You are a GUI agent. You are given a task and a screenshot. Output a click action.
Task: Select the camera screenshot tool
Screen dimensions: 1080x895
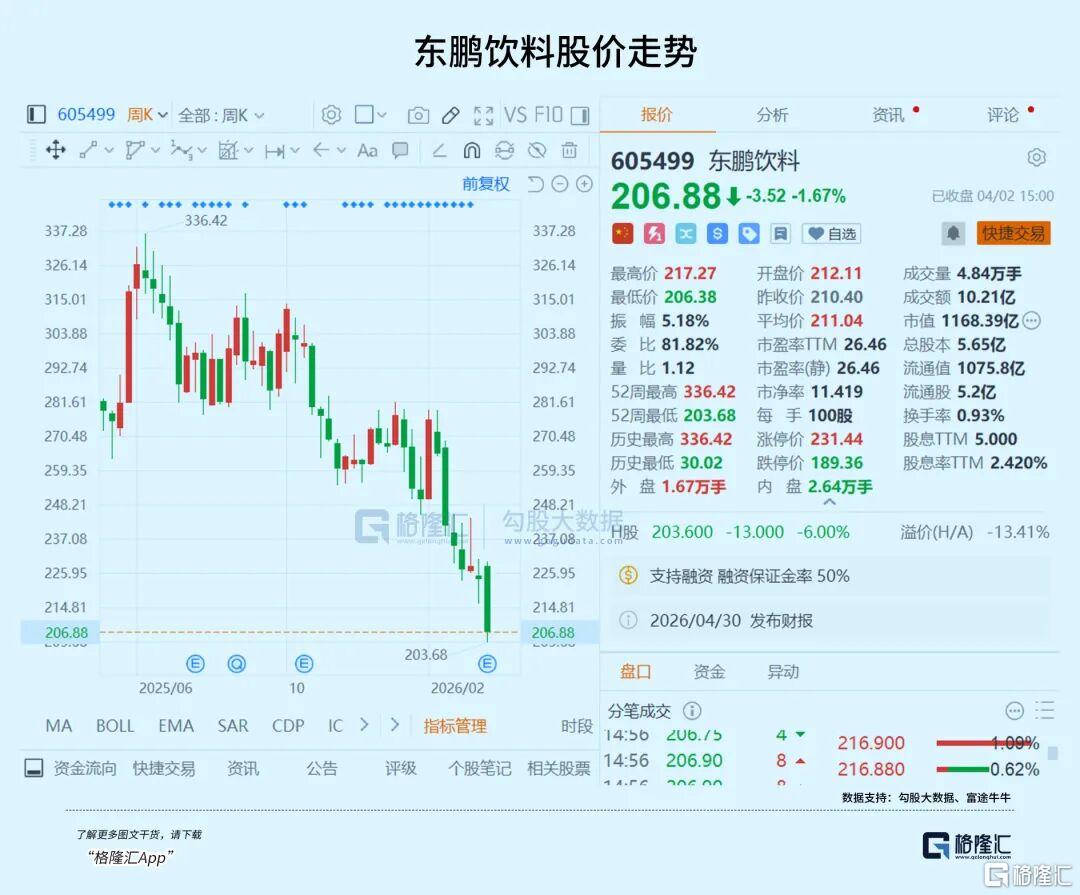418,115
